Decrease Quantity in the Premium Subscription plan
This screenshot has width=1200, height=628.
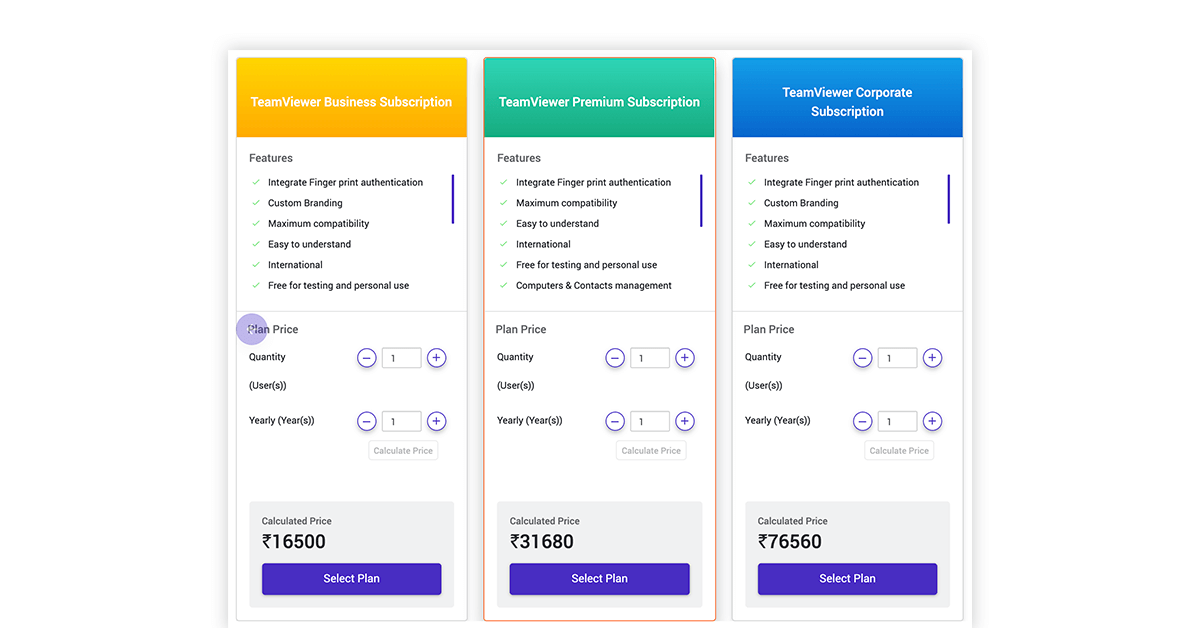(615, 358)
